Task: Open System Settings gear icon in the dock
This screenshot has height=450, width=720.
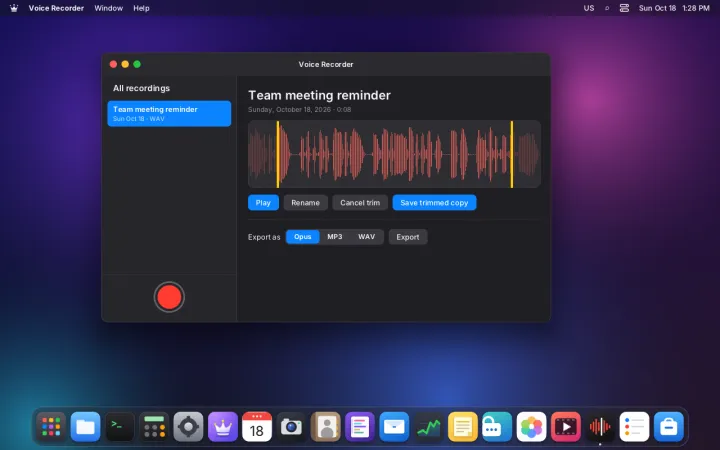Action: pyautogui.click(x=188, y=427)
